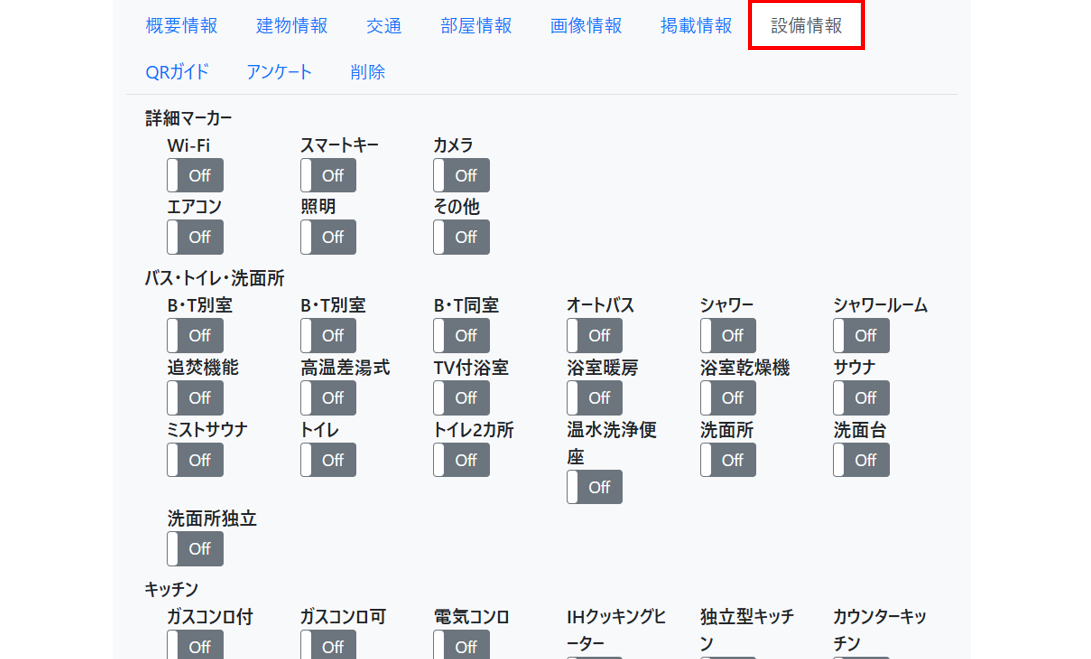Turn on the シャワー toggle
The height and width of the screenshot is (659, 1091).
727,335
